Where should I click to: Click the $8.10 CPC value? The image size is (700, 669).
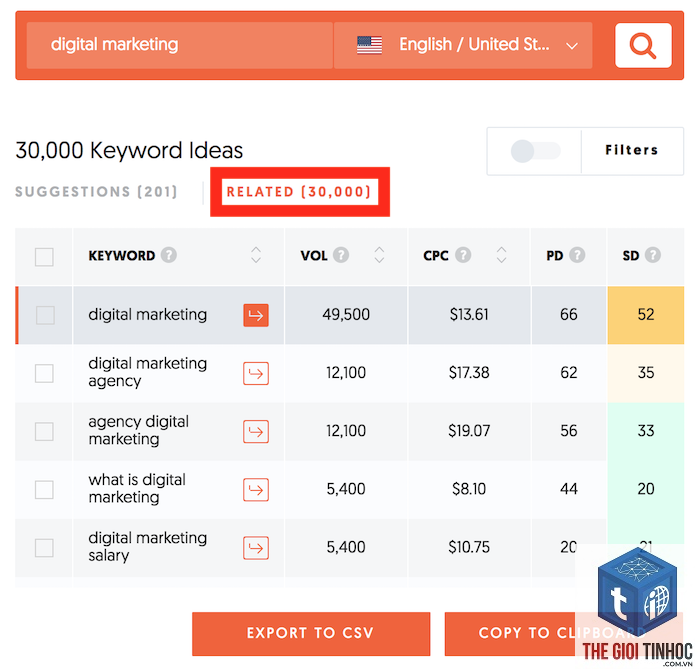469,489
